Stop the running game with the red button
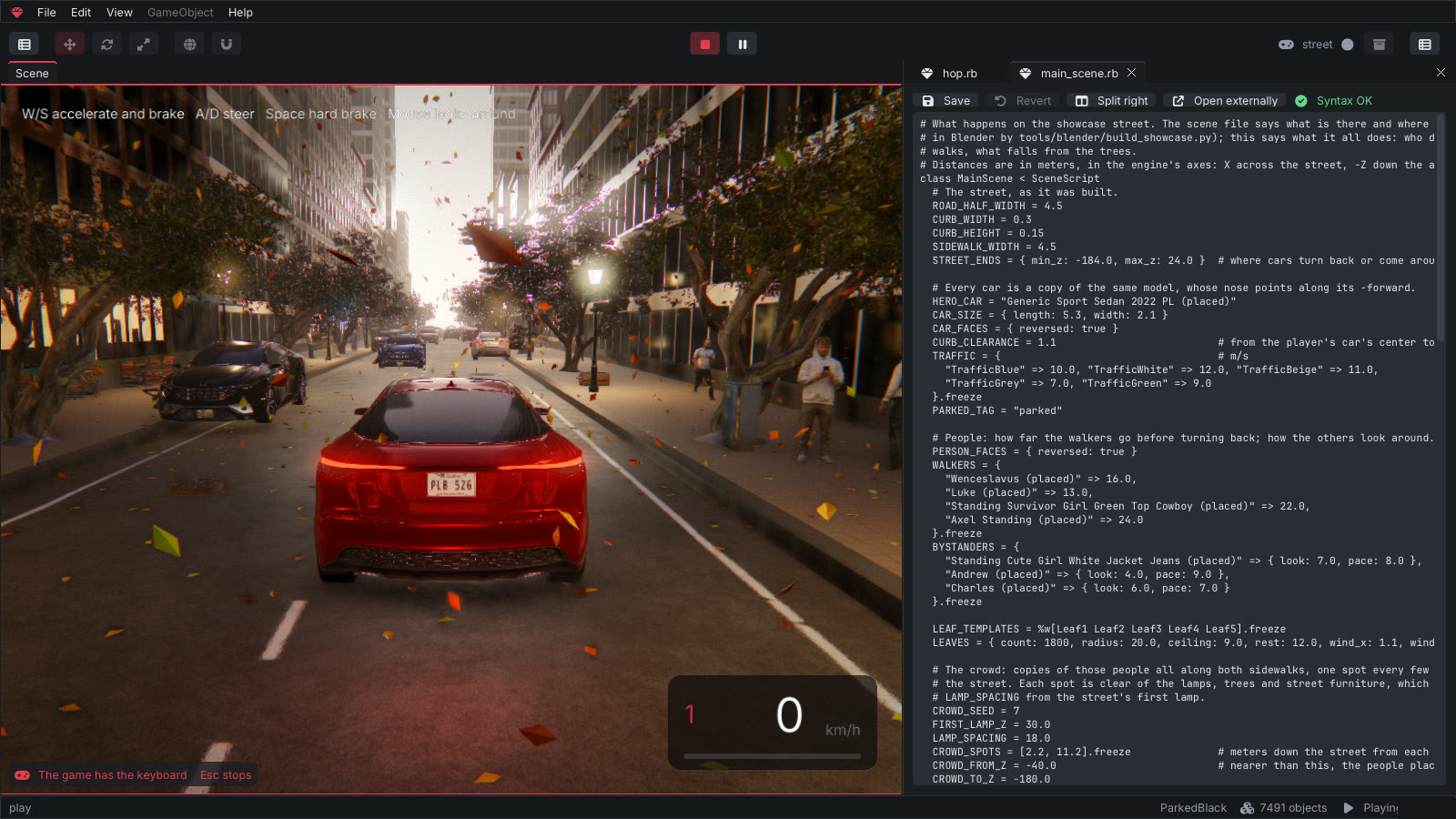This screenshot has width=1456, height=819. 705,44
